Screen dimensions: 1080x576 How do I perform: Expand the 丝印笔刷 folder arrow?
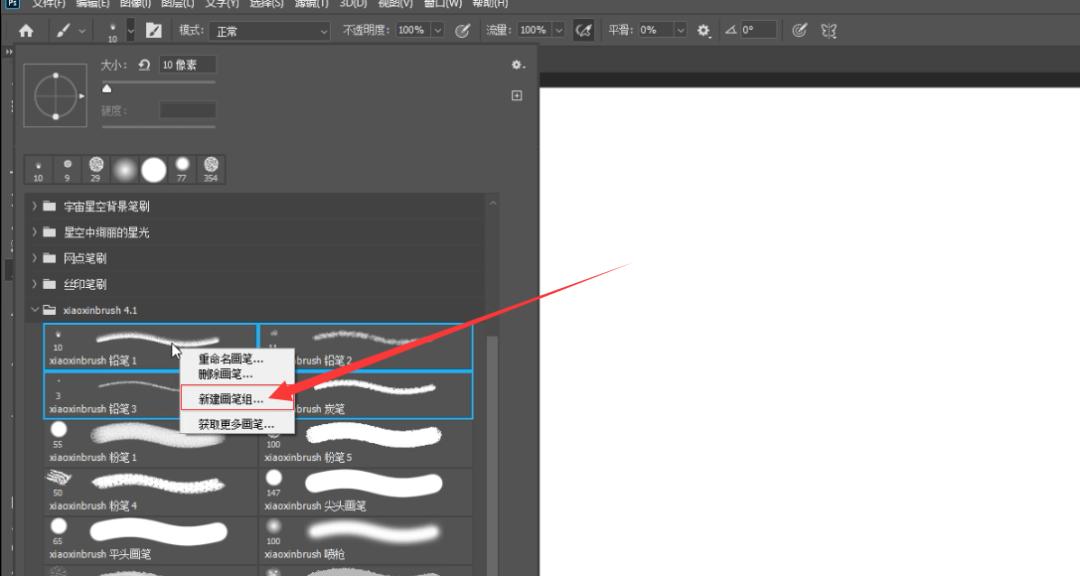click(34, 284)
